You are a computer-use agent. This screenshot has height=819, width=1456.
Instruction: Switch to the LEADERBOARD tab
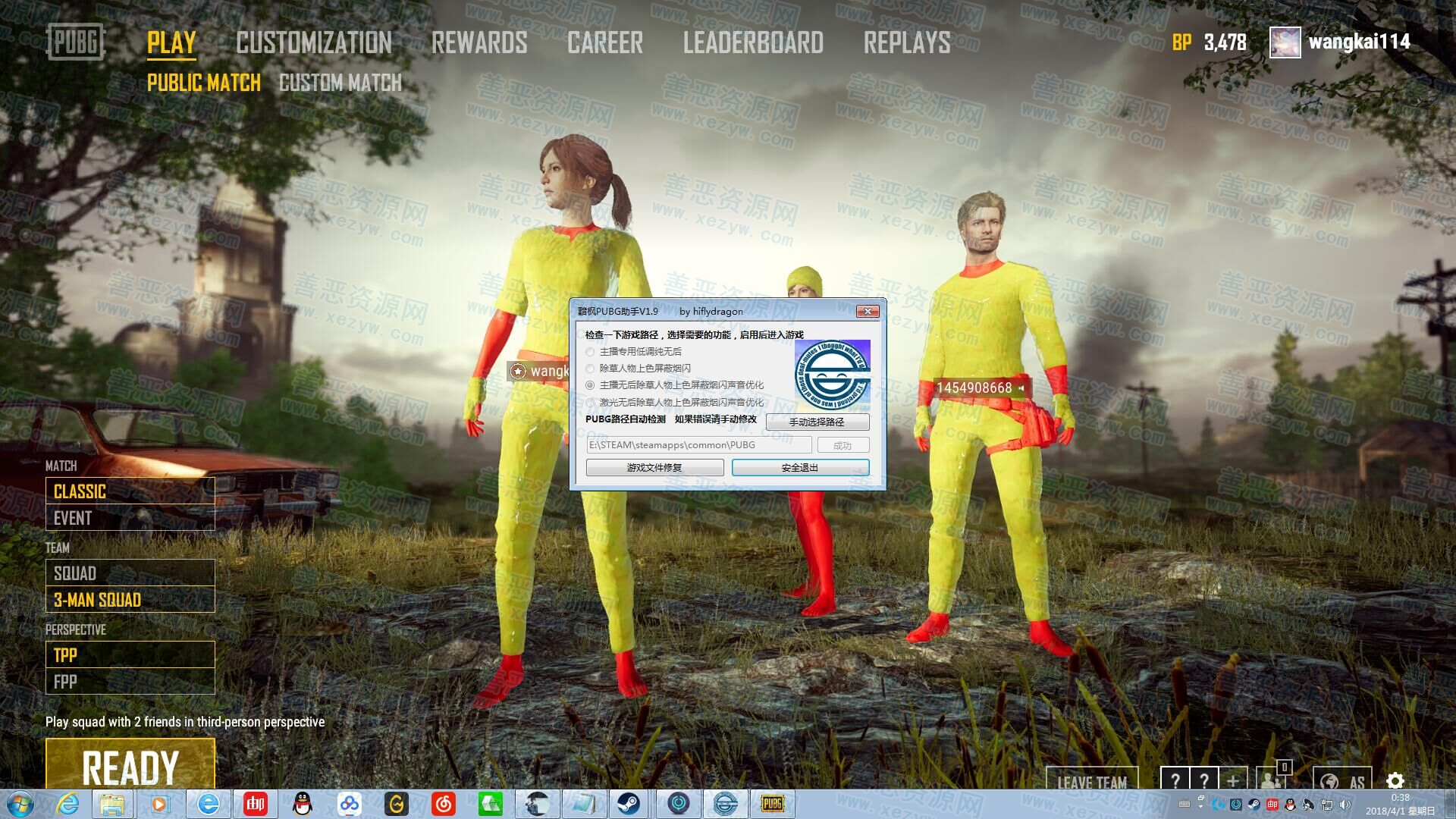(753, 42)
